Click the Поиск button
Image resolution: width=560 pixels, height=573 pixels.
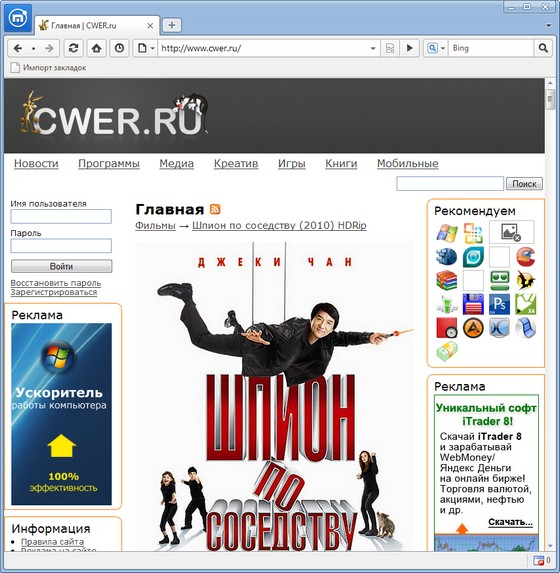pos(524,183)
